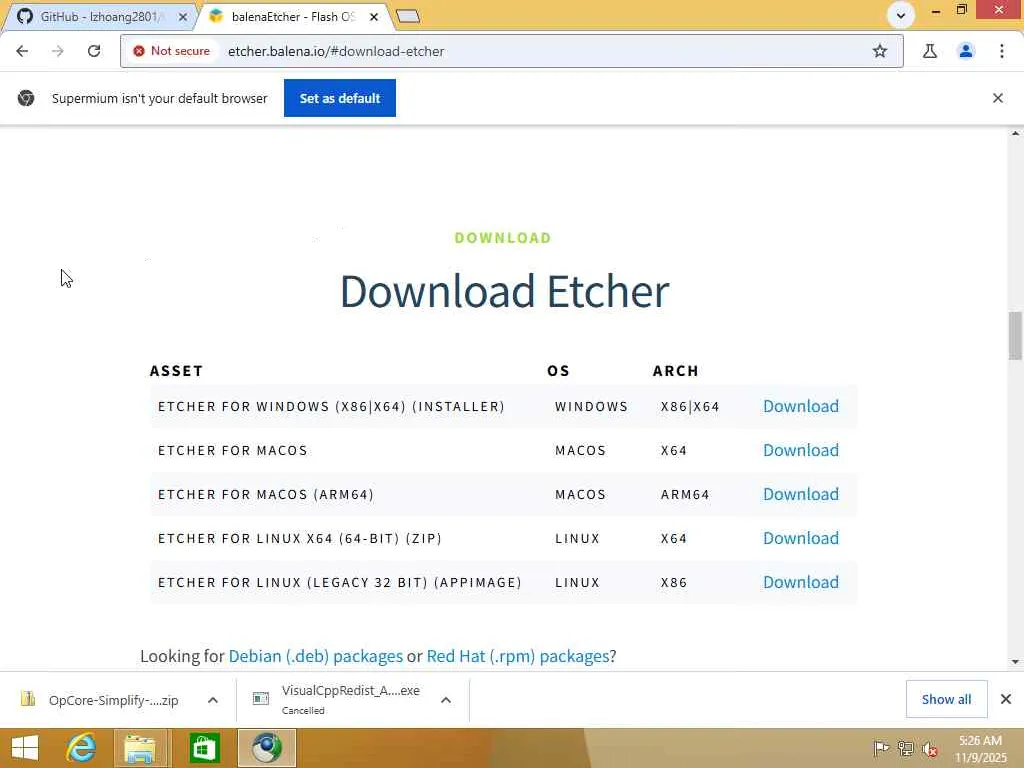
Task: Launch Internet Explorer from taskbar
Action: coord(82,748)
